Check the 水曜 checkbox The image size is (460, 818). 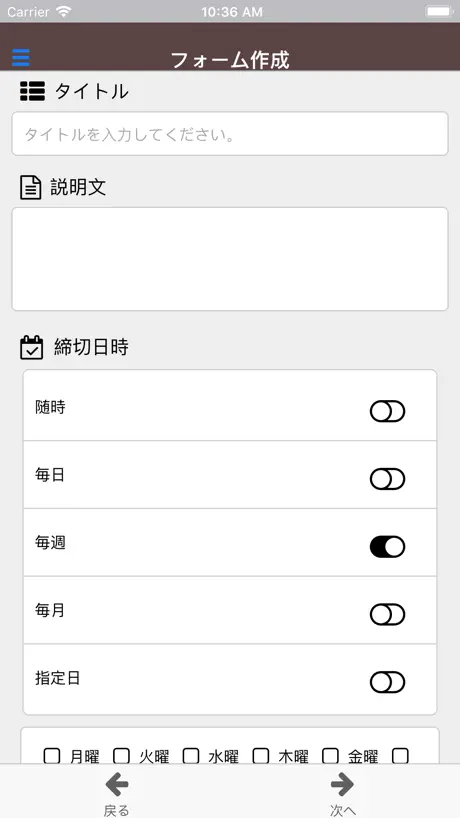point(191,756)
